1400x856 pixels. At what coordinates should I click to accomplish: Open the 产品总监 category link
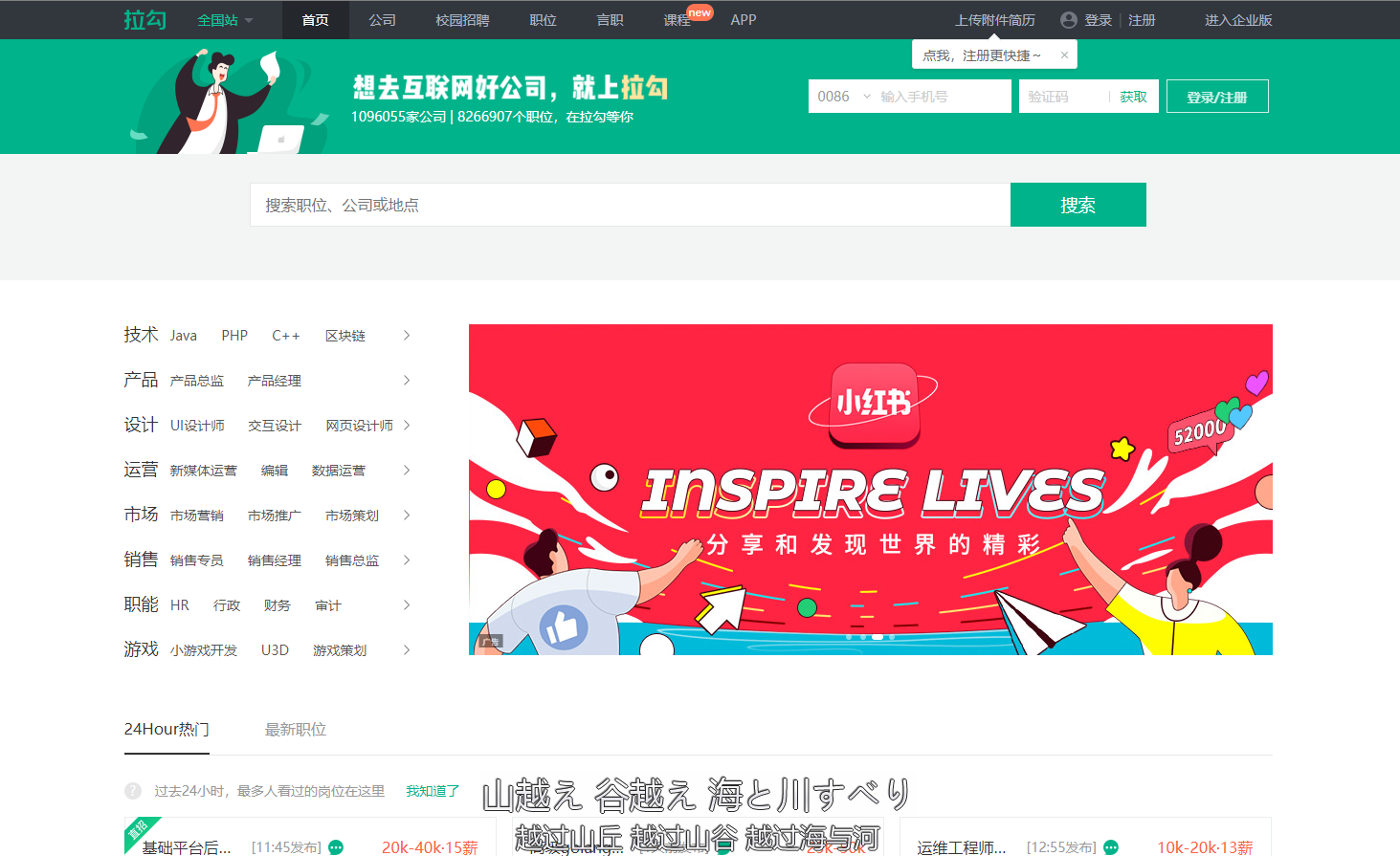(197, 381)
